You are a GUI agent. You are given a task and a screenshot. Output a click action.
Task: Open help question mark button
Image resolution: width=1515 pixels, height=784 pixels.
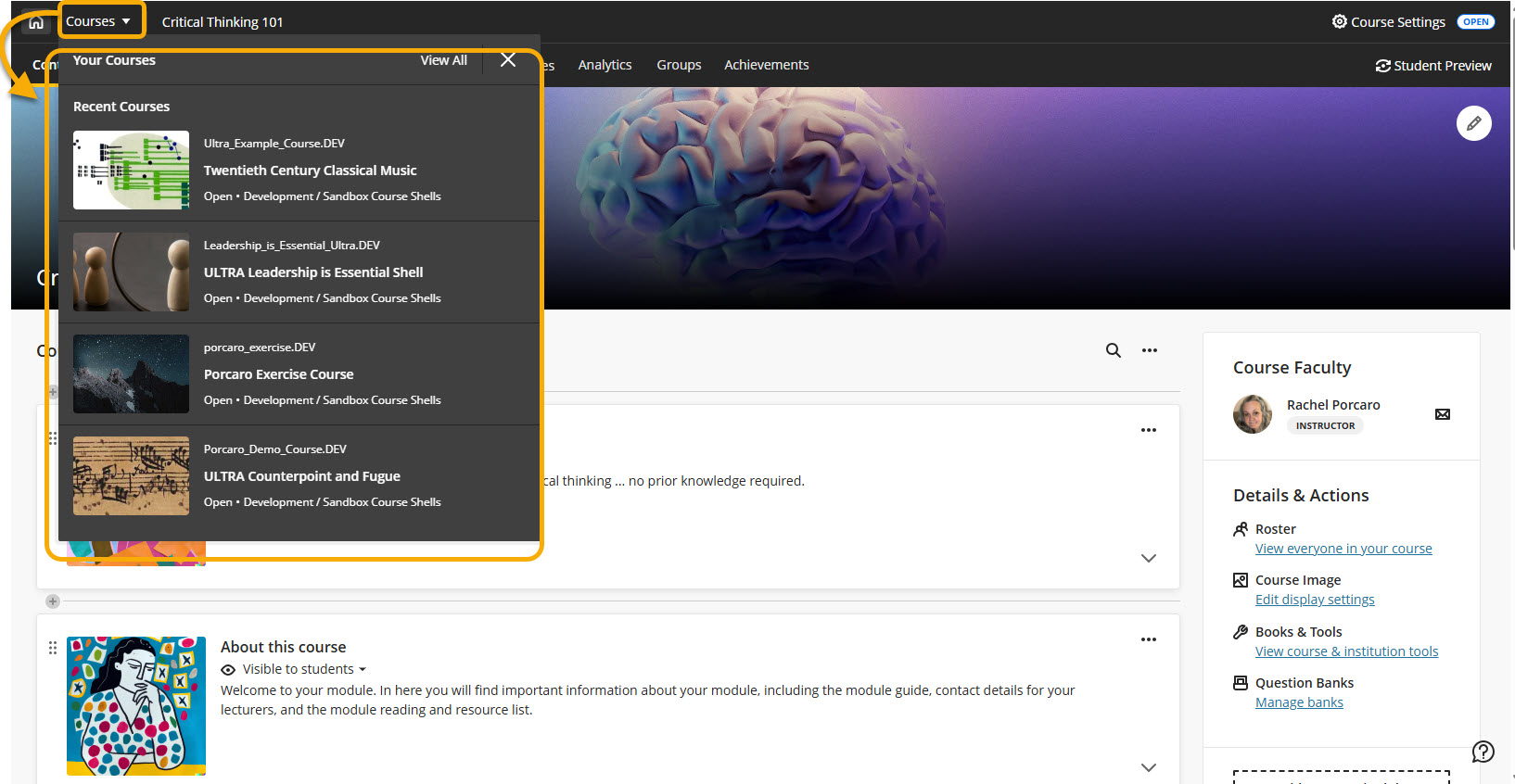click(x=1483, y=752)
